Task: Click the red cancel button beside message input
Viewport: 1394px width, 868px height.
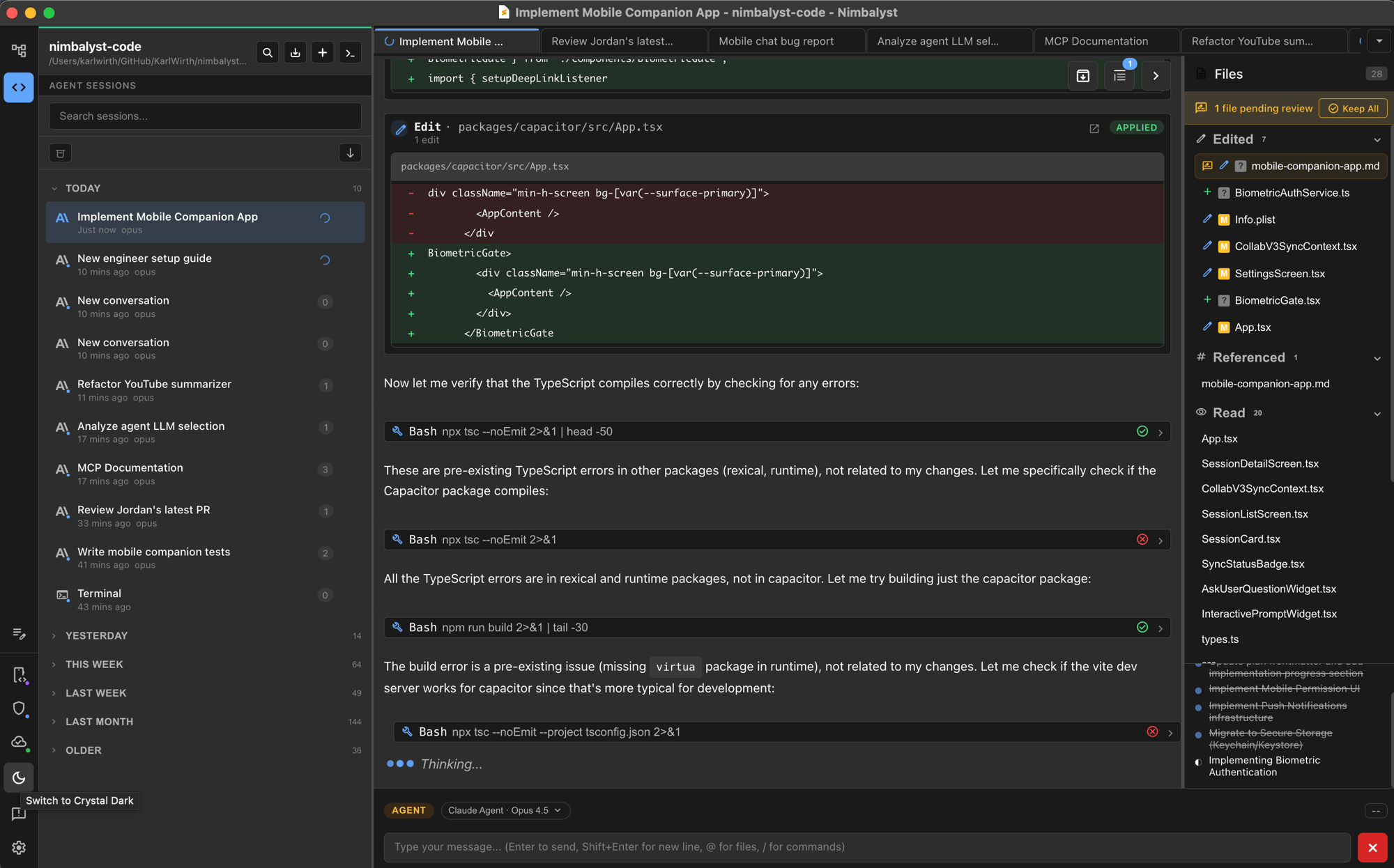Action: coord(1372,847)
